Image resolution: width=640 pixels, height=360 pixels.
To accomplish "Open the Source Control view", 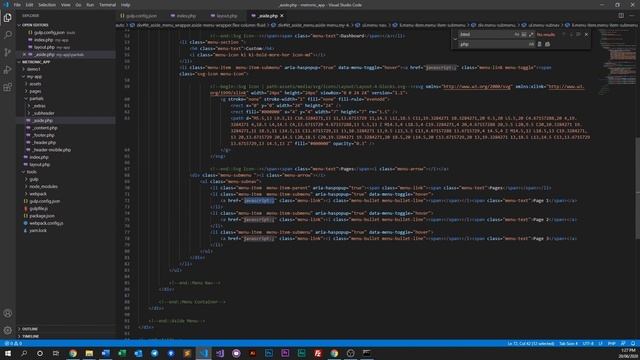I will [7, 52].
